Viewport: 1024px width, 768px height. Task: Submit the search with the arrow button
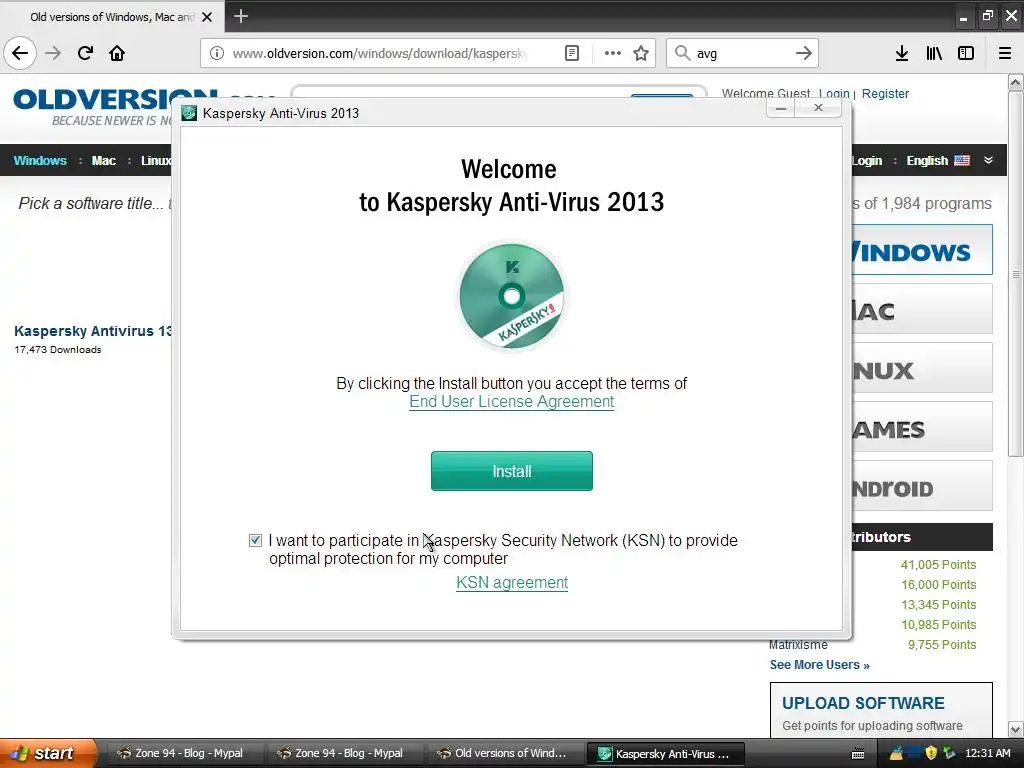coord(804,53)
